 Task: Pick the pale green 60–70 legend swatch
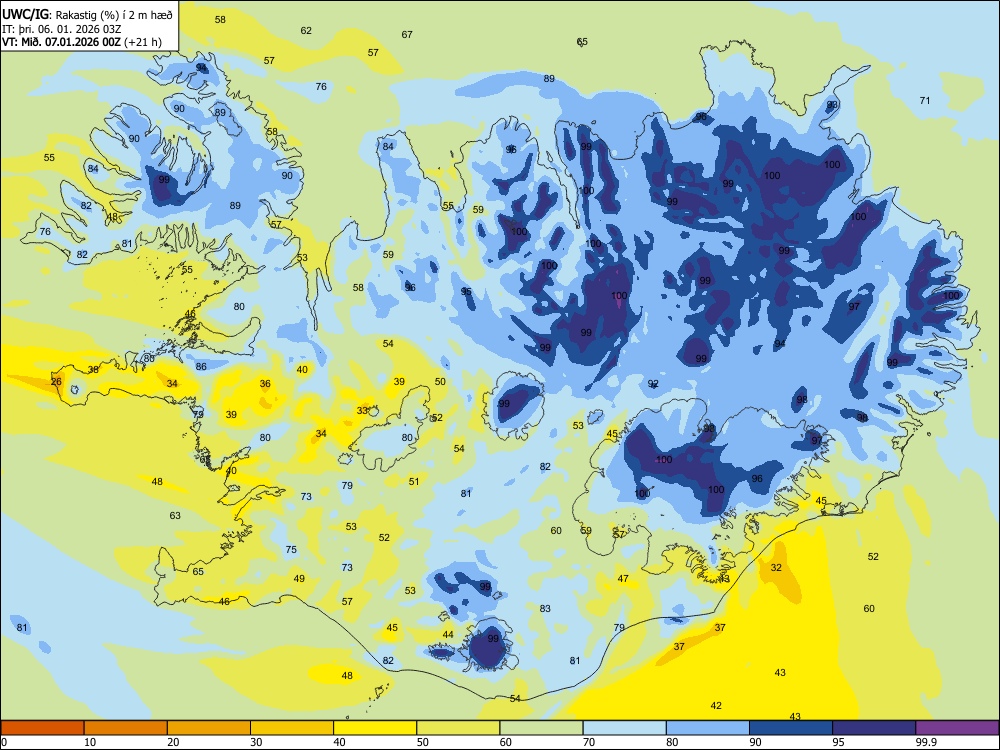(541, 728)
